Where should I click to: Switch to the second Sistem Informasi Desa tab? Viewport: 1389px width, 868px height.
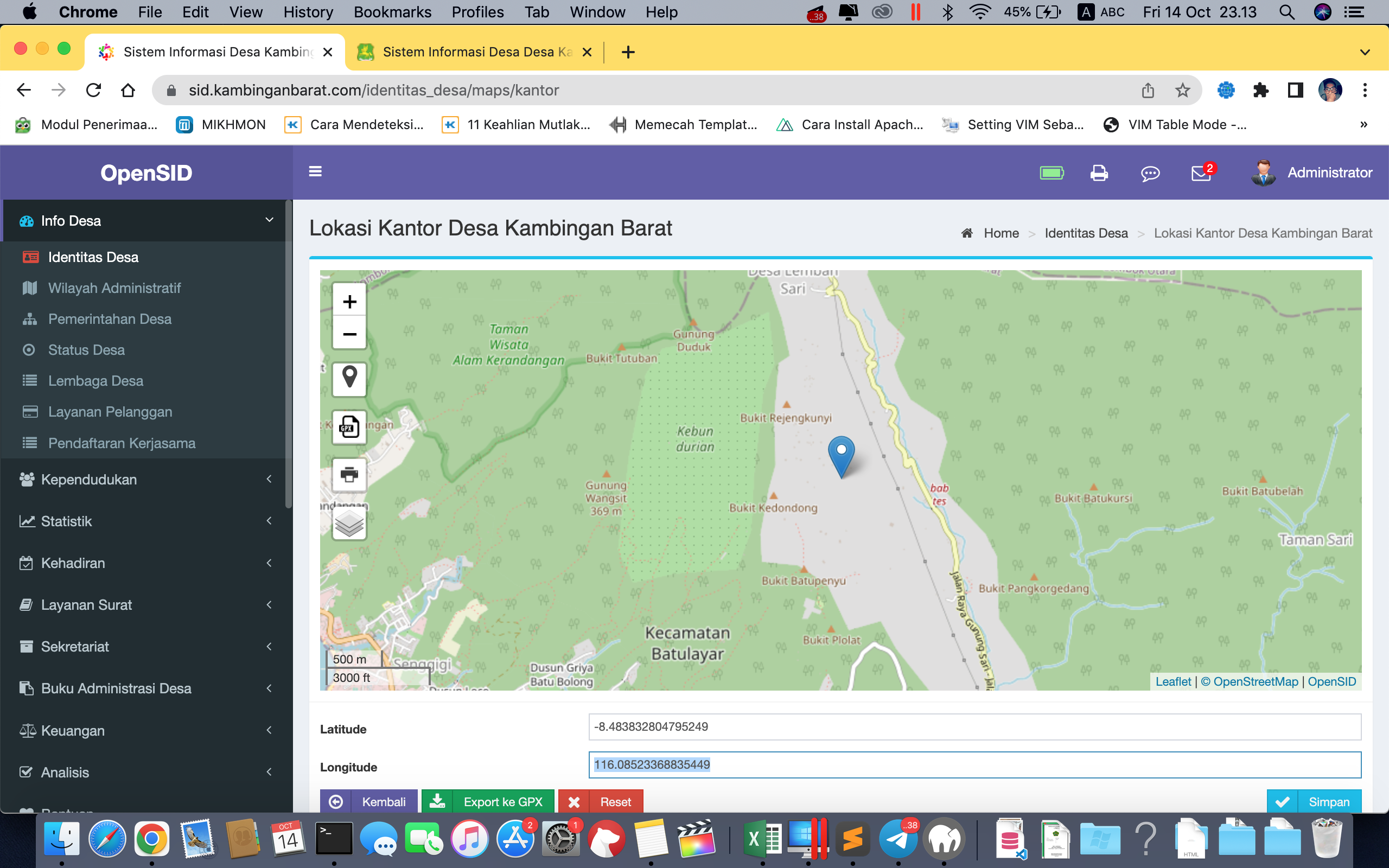475,52
